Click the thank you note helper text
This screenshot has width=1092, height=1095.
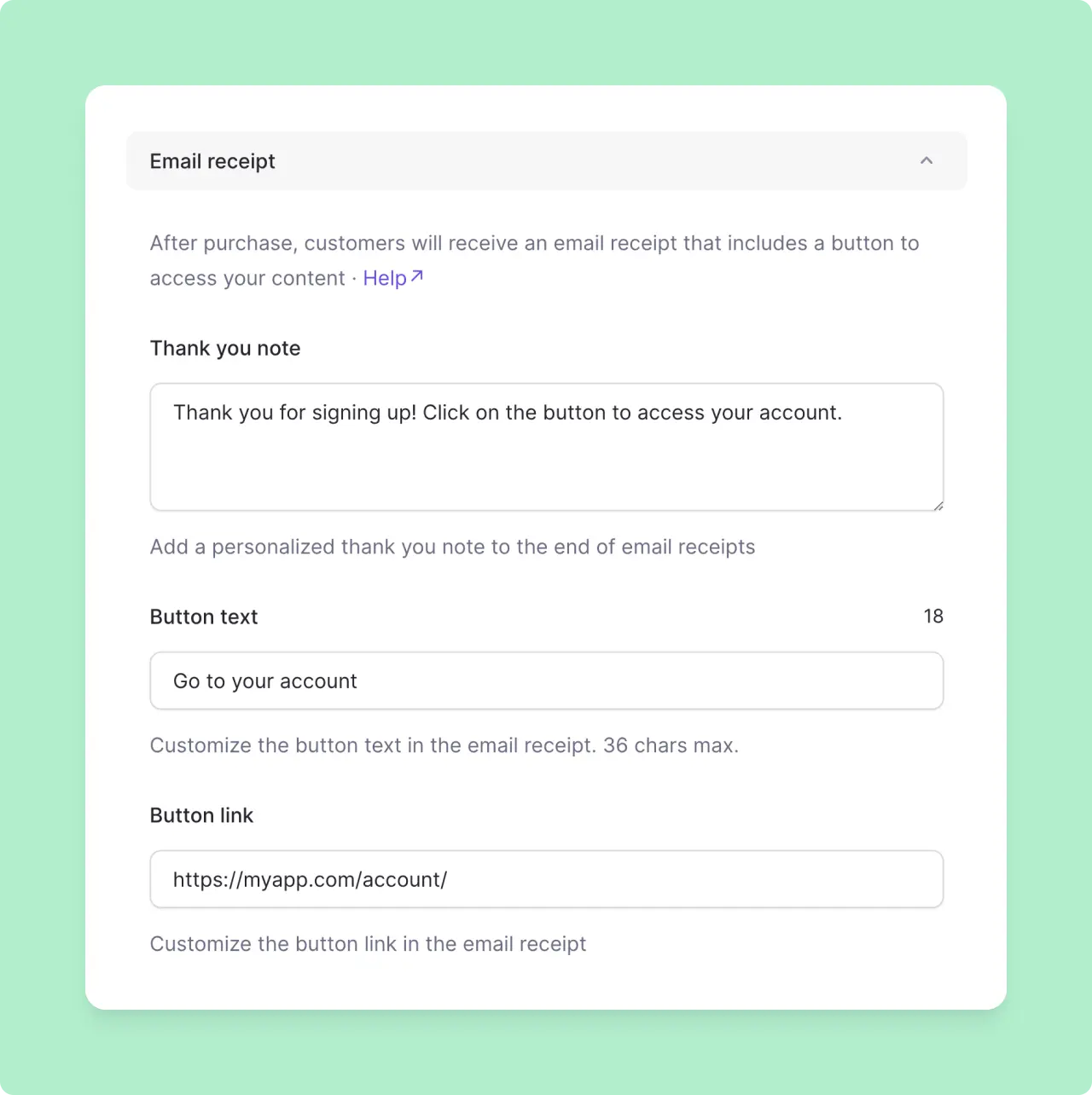tap(452, 547)
